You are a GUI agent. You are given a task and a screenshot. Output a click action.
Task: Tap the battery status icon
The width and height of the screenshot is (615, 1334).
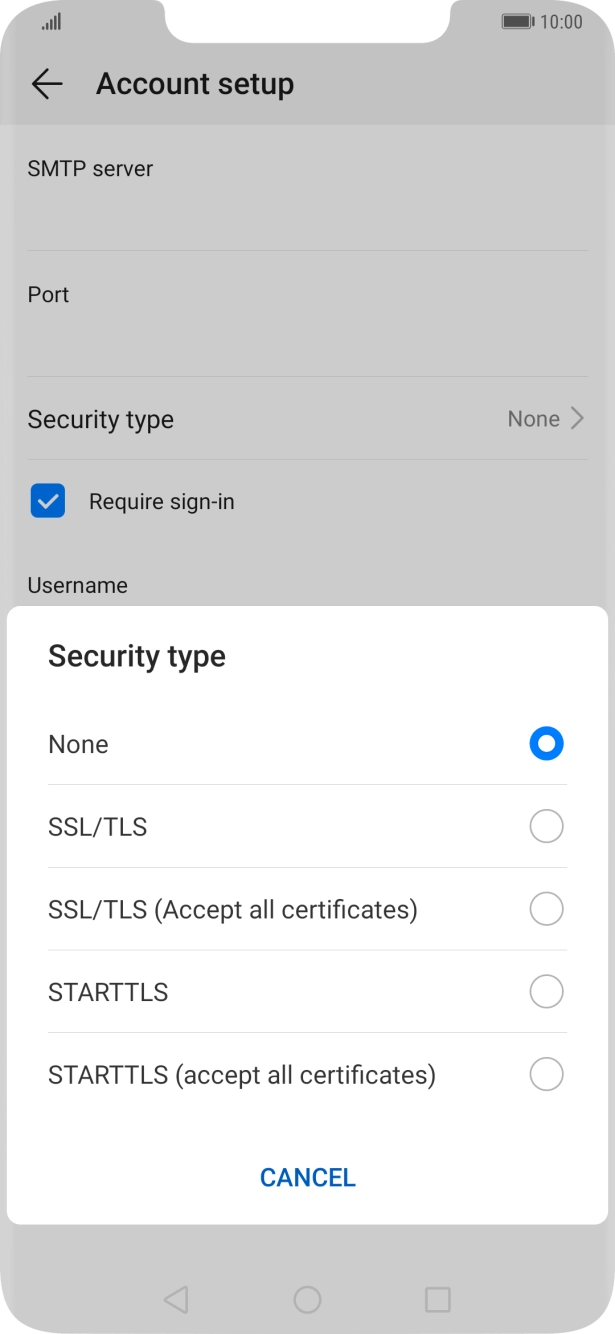click(x=517, y=22)
